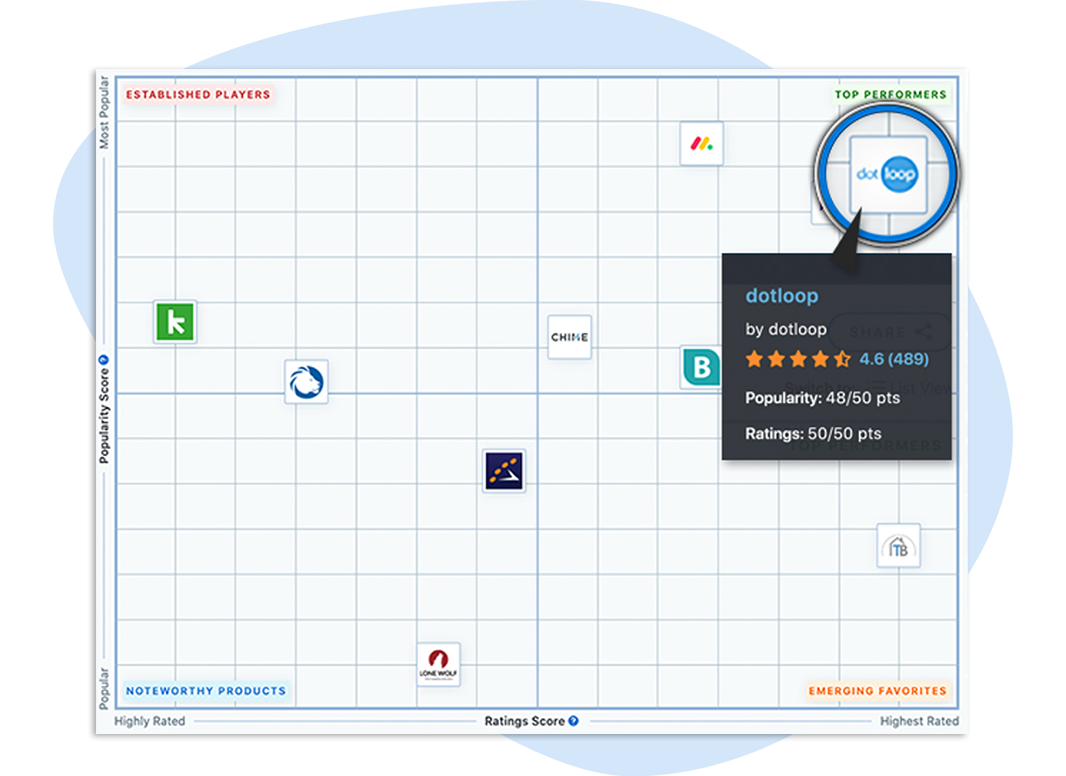Click the blue lion logo tile

[x=306, y=382]
